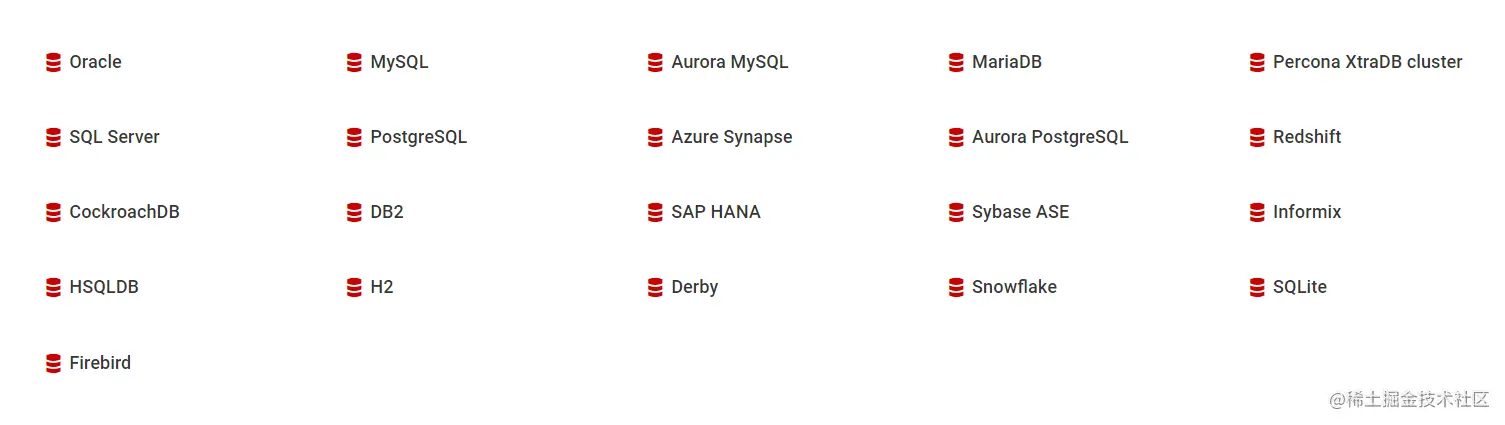
Task: Click the database icon beside Oracle
Action: coord(54,63)
